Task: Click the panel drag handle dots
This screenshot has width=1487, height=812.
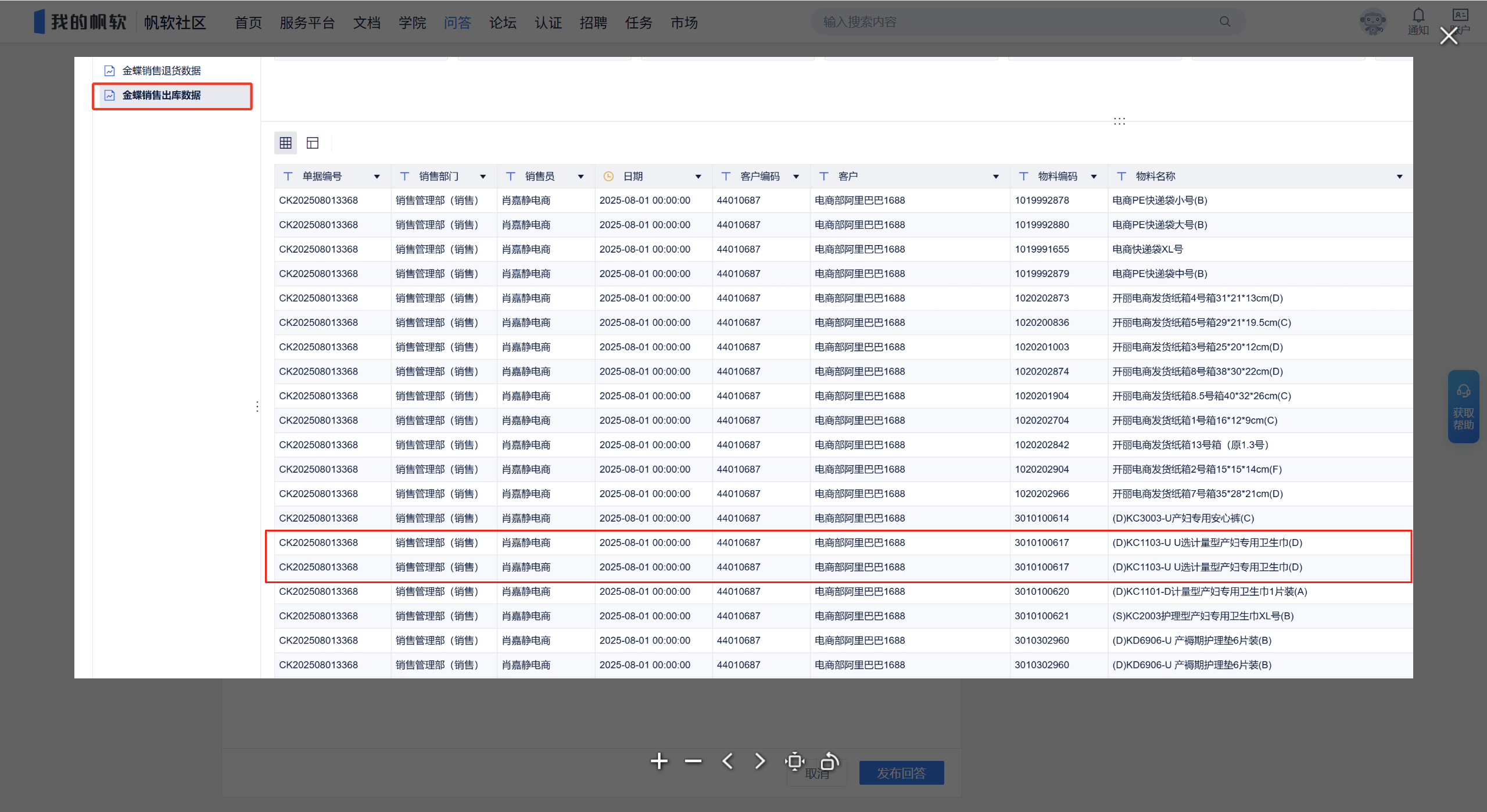Action: coord(1119,121)
